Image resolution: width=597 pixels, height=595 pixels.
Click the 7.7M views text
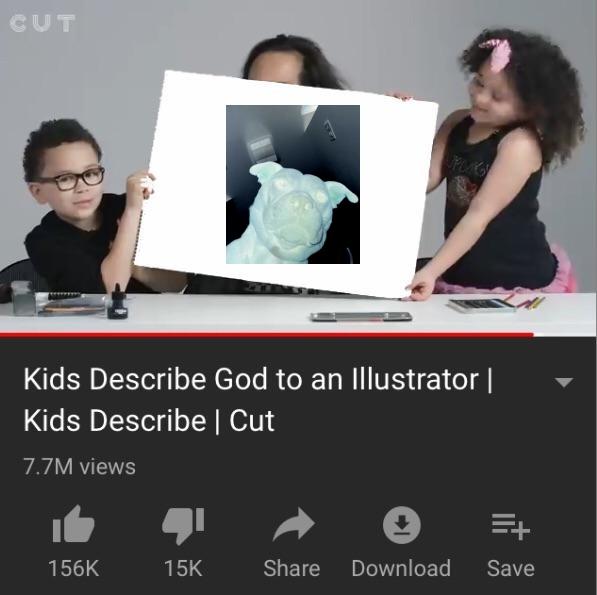(79, 467)
